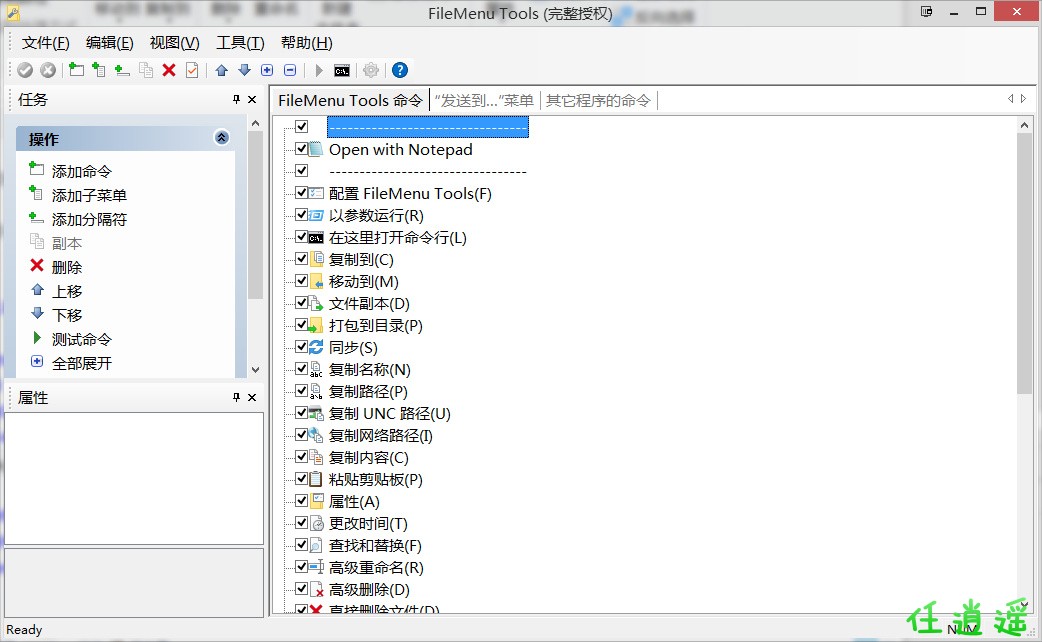Click the red delete X toolbar icon

tap(169, 70)
